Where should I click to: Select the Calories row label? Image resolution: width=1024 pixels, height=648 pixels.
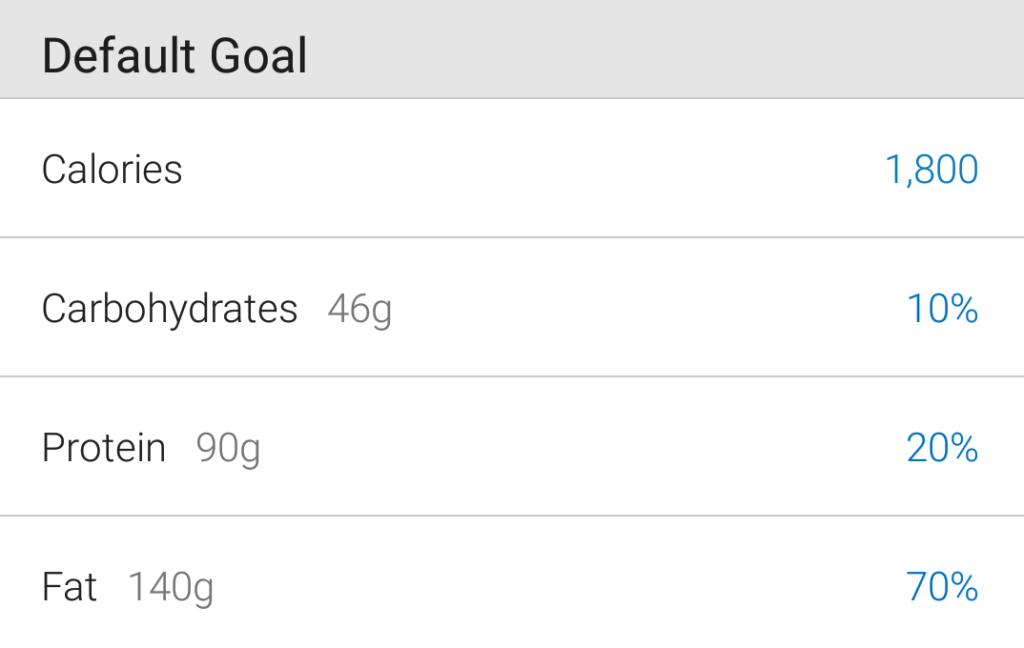pos(112,170)
